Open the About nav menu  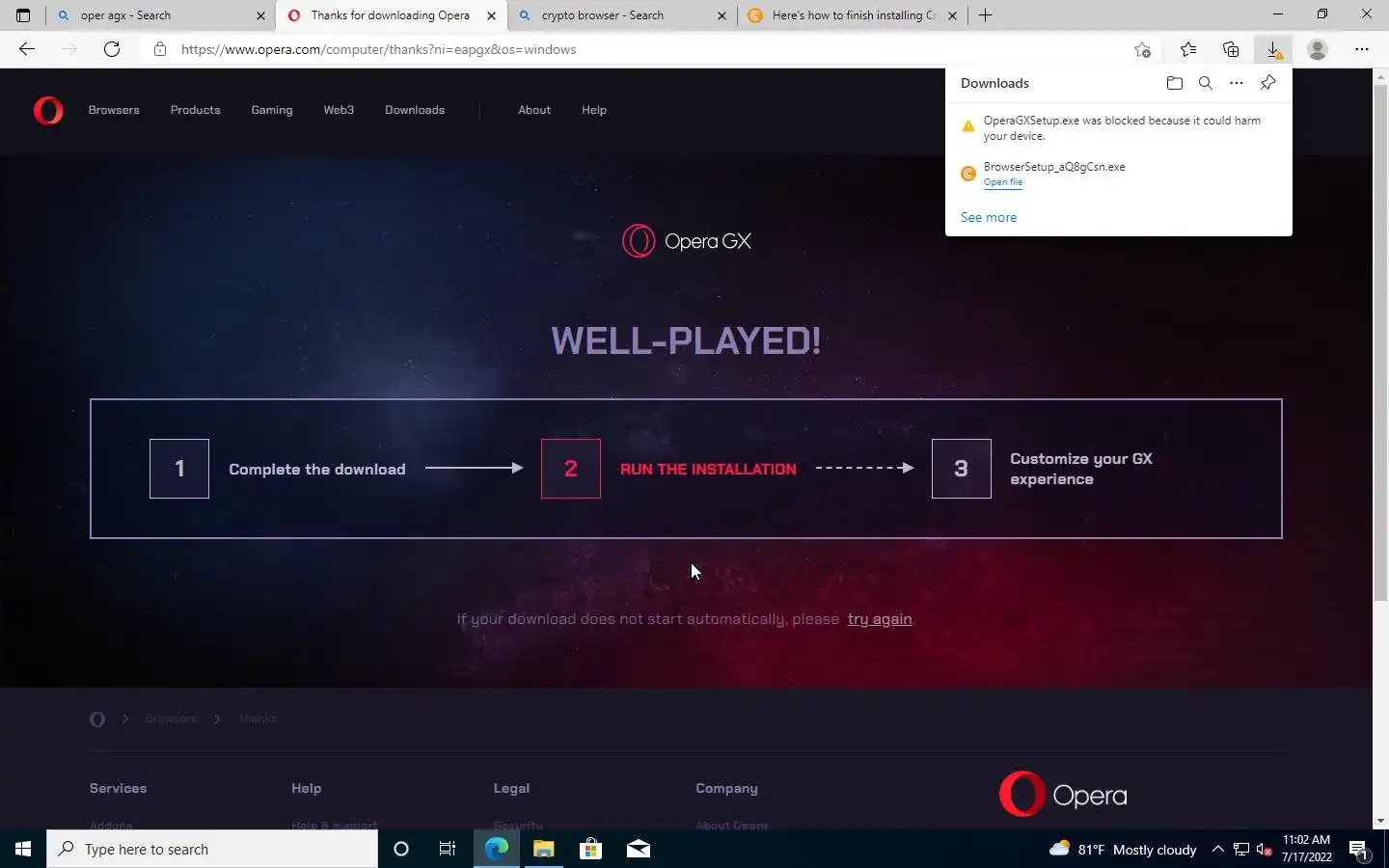click(534, 110)
